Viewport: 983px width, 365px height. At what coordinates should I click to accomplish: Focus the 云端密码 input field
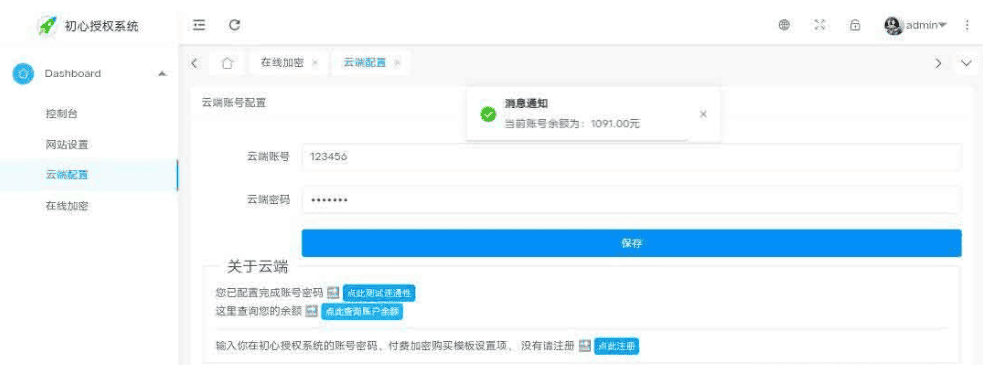click(x=631, y=200)
